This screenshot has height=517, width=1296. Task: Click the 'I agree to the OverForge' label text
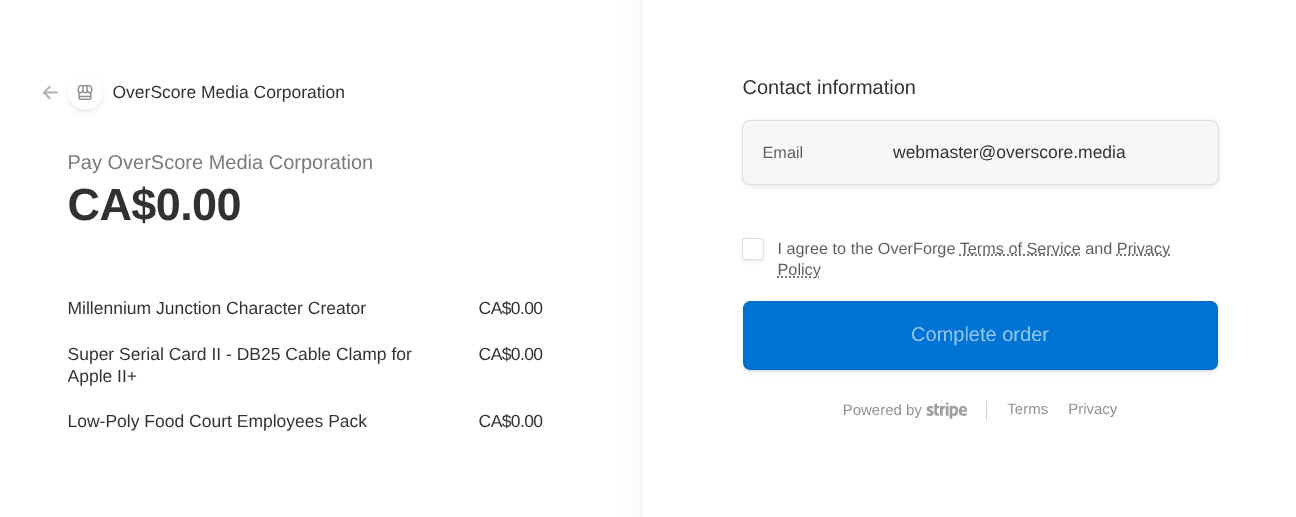(866, 249)
